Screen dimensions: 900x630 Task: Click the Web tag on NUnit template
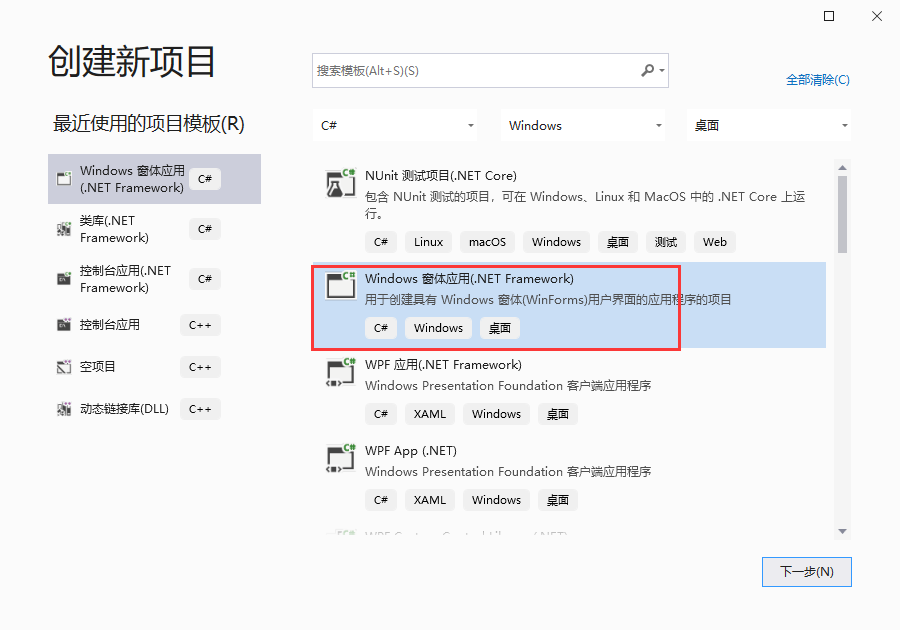[x=715, y=241]
